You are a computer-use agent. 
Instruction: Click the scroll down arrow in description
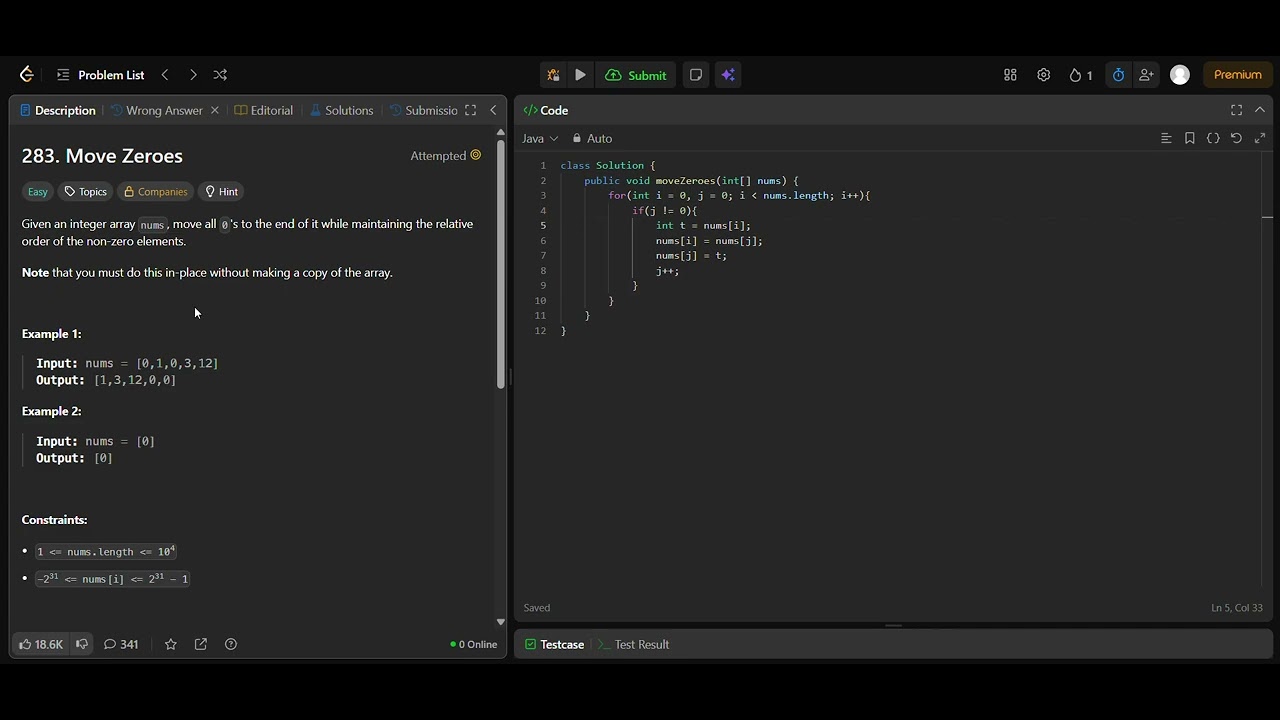coord(501,622)
